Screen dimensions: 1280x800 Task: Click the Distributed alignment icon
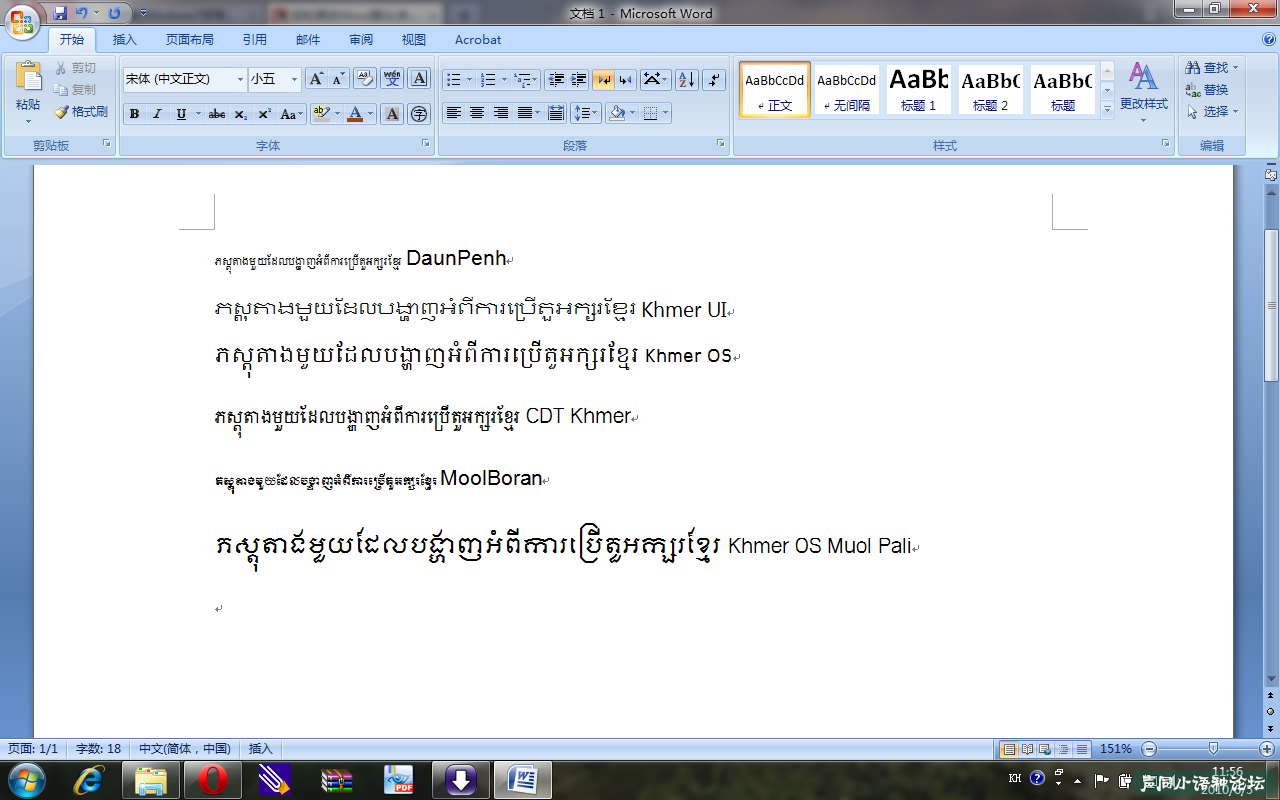[x=556, y=113]
